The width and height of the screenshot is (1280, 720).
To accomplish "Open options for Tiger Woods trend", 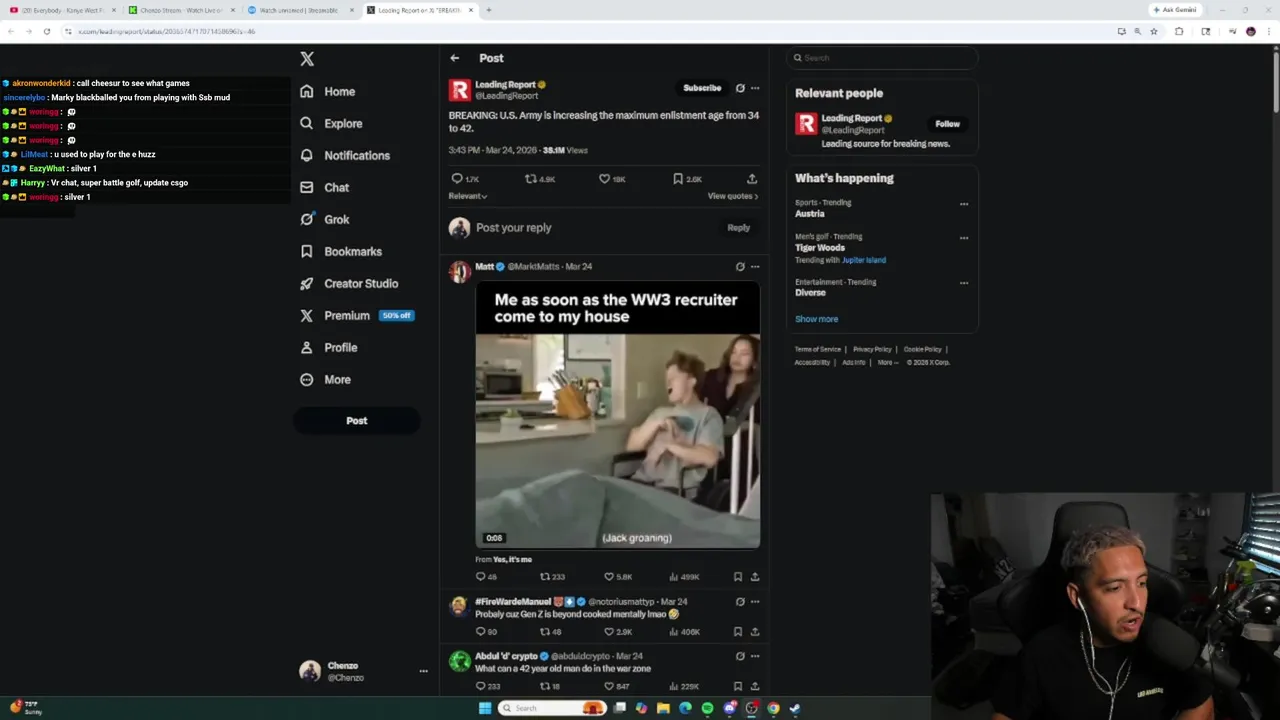I will [964, 238].
